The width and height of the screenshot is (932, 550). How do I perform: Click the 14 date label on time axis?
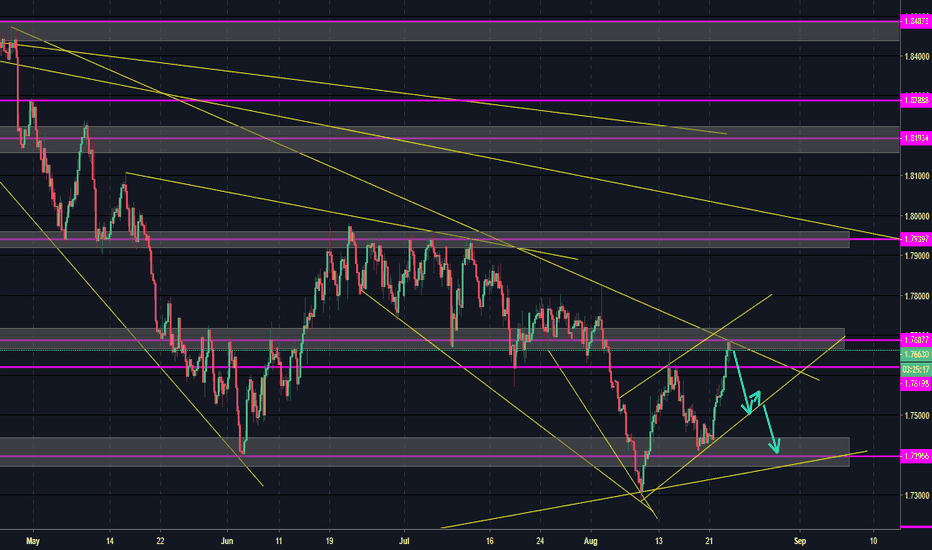point(110,541)
